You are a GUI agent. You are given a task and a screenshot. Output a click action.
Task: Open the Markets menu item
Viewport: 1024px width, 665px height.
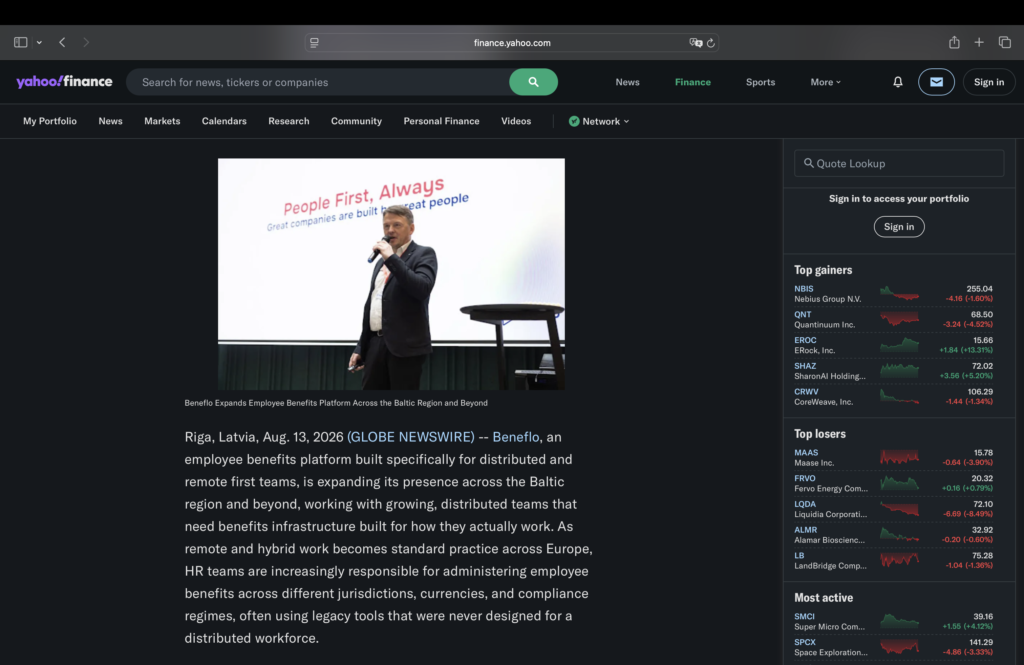[x=162, y=121]
